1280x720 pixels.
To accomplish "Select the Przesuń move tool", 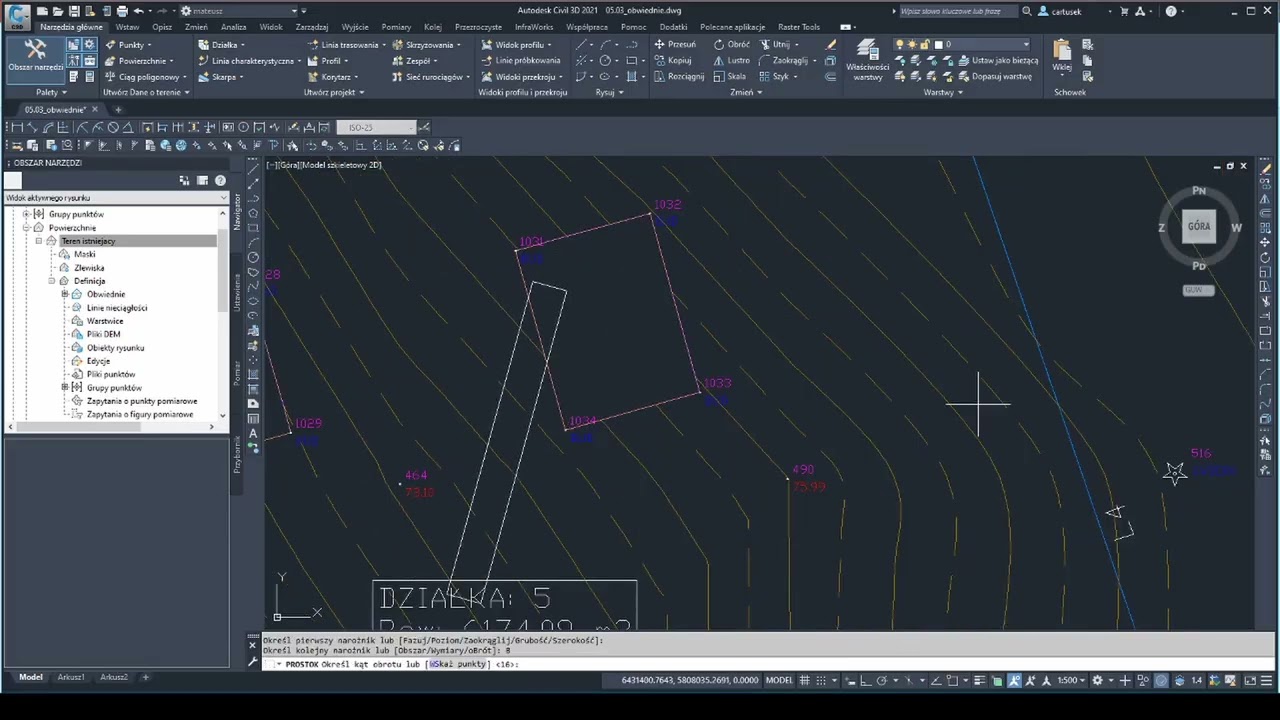I will click(x=675, y=44).
